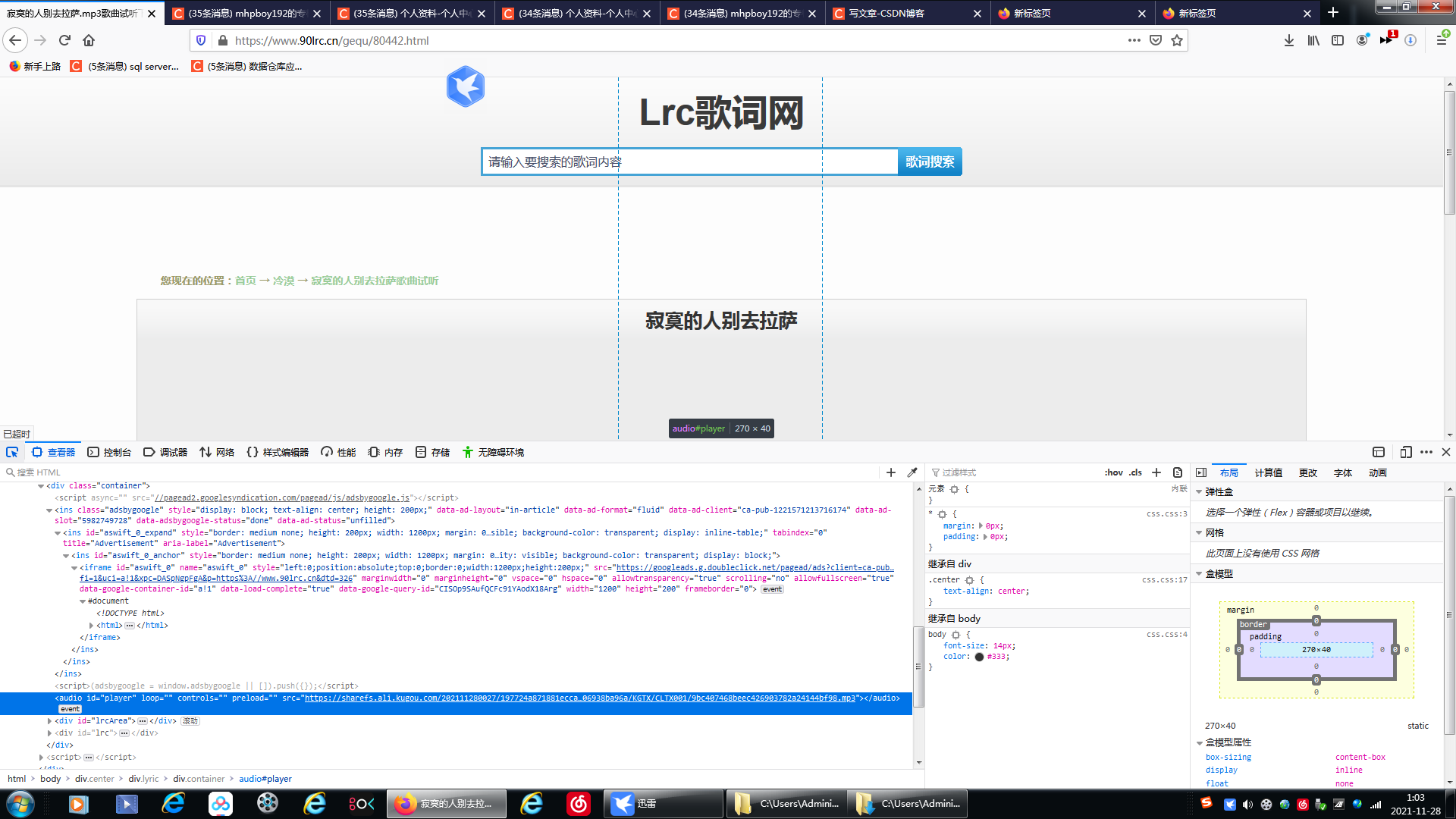1456x819 pixels.
Task: Expand the div id lrcArea node
Action: tap(50, 721)
